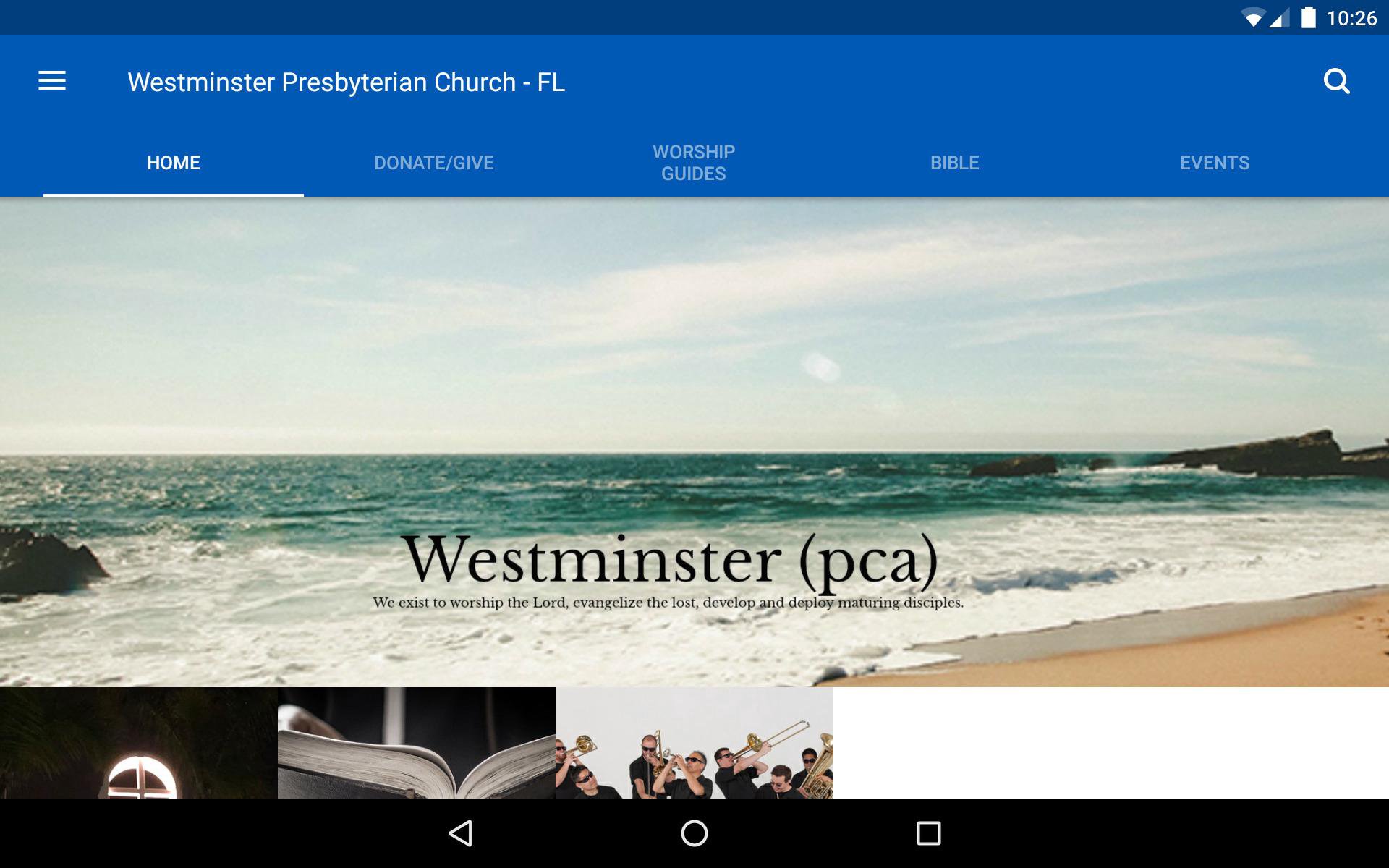Tap the search magnifier icon
This screenshot has width=1389, height=868.
point(1336,82)
